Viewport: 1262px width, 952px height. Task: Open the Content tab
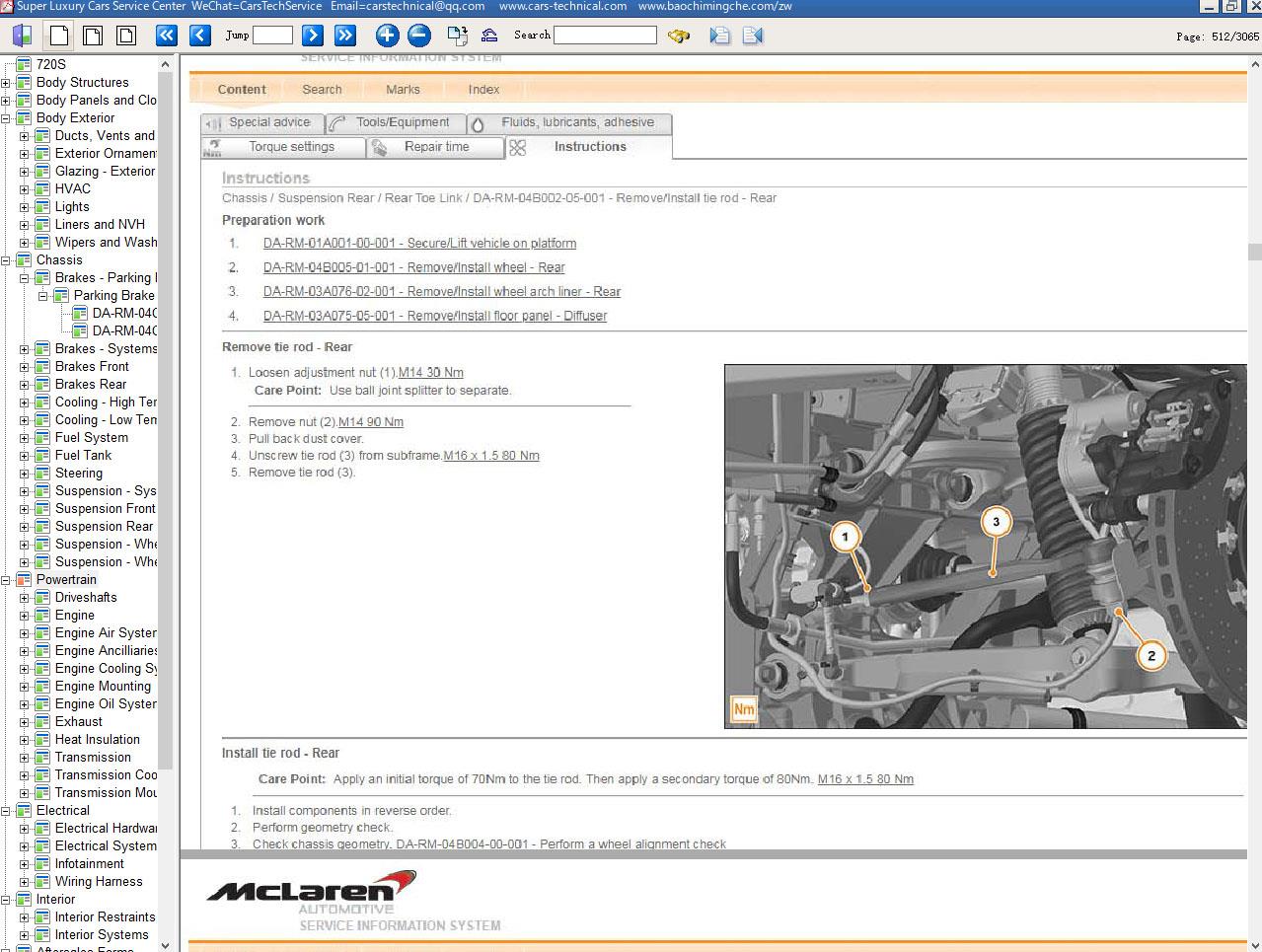tap(242, 89)
